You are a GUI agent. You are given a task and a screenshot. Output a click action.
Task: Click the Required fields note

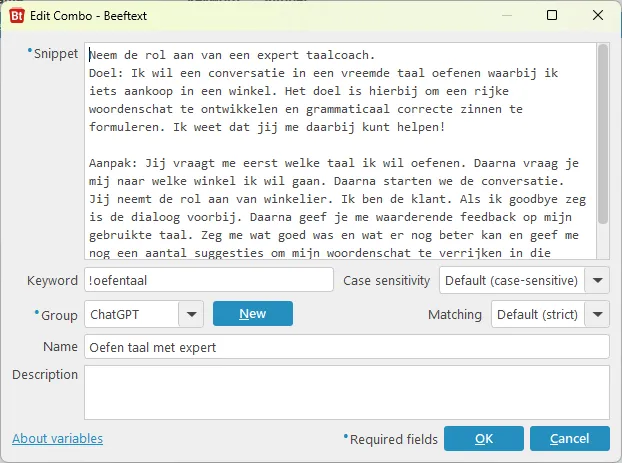click(x=394, y=439)
